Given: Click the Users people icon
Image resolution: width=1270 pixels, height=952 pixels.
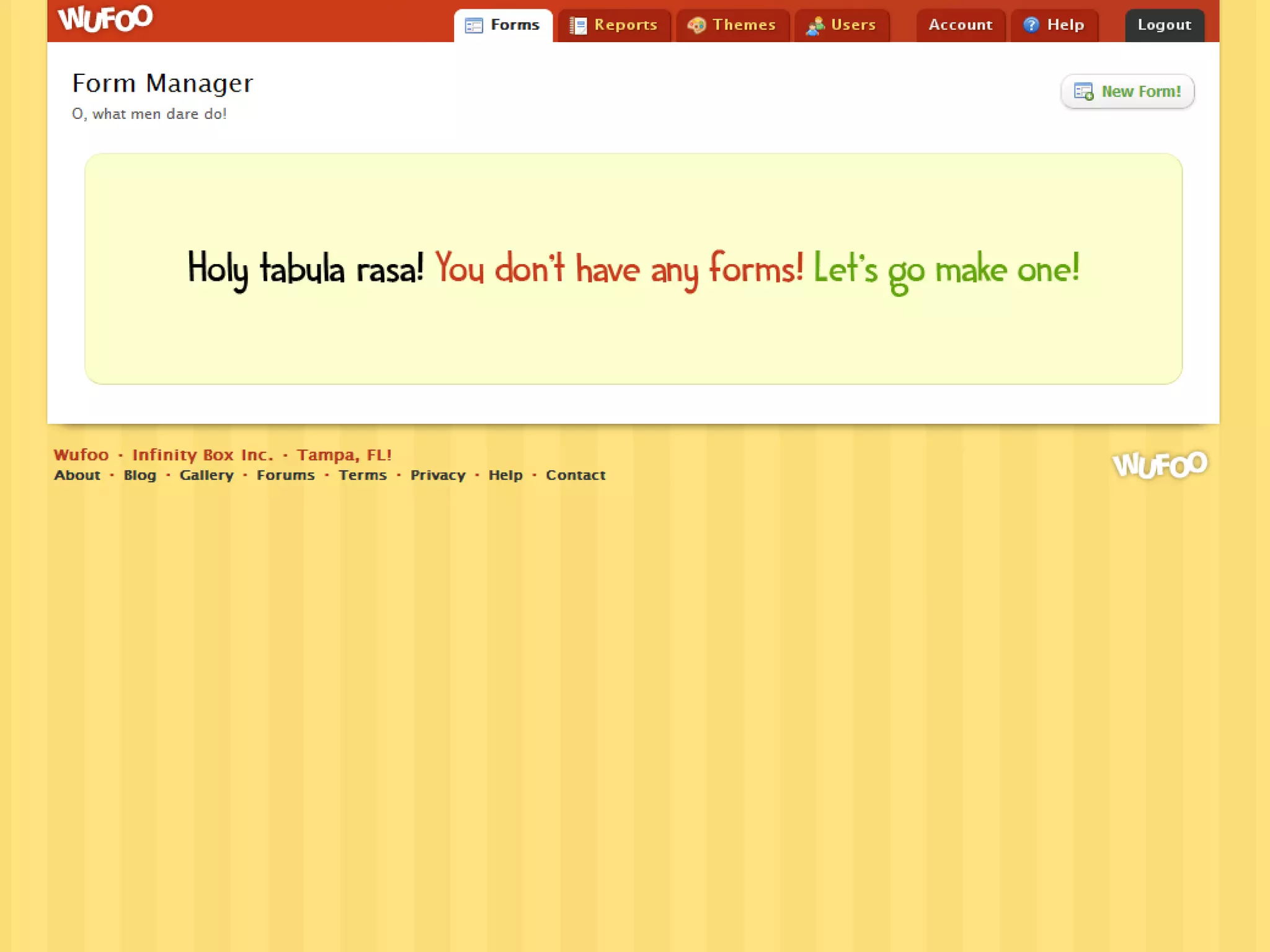Looking at the screenshot, I should point(815,25).
